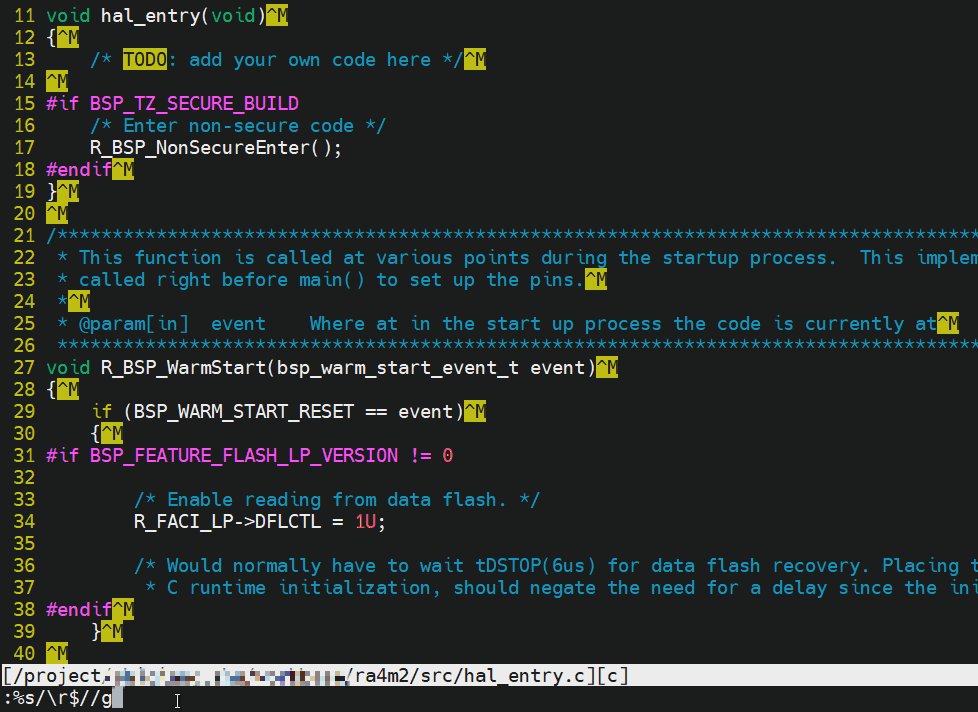The width and height of the screenshot is (978, 712).
Task: Click the R_BSP_NonSecureEnter() call
Action: click(216, 148)
